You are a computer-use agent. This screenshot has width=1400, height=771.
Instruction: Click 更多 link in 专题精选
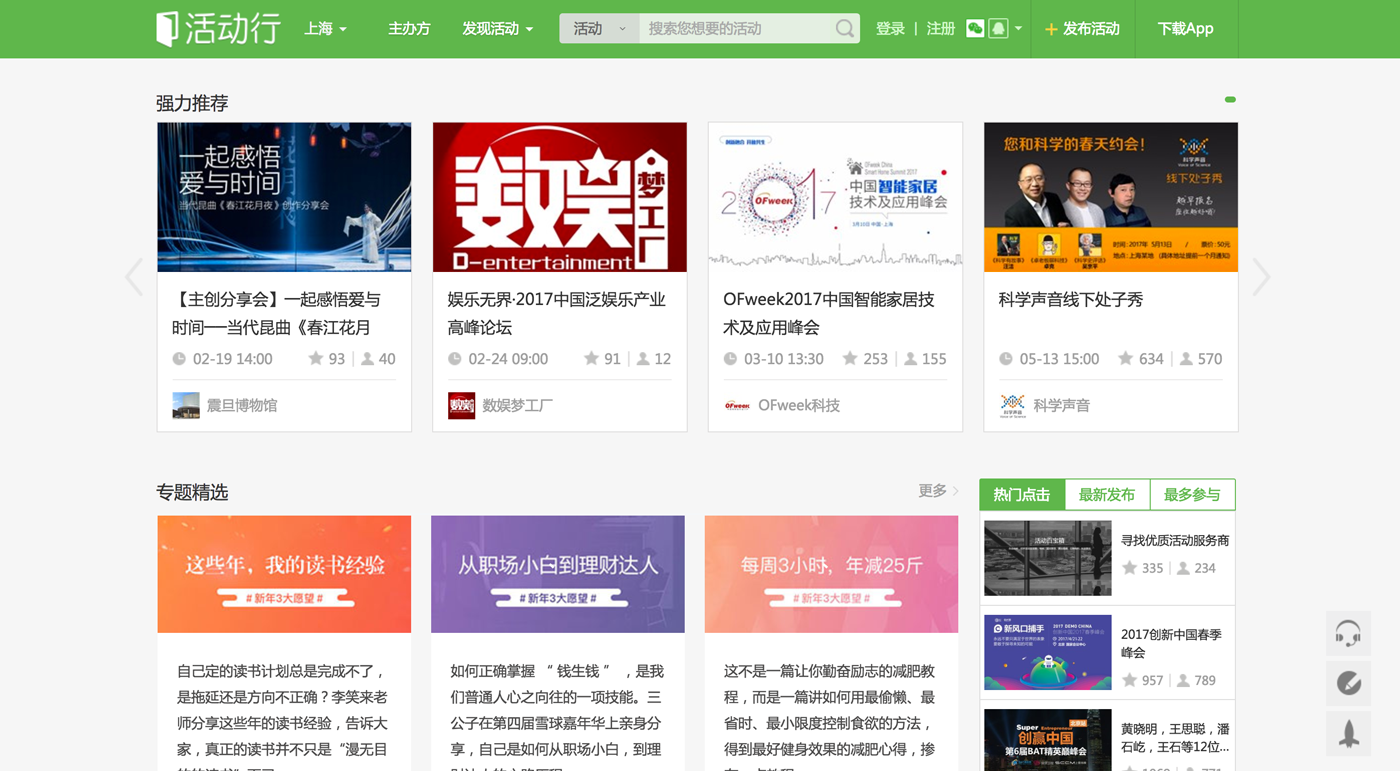coord(938,491)
